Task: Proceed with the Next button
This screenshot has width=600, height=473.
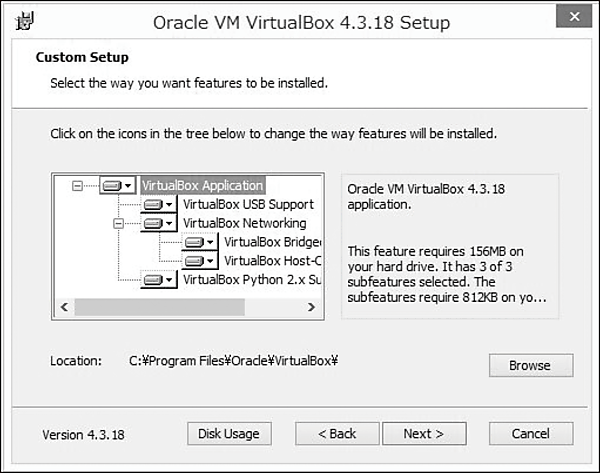Action: coord(423,433)
